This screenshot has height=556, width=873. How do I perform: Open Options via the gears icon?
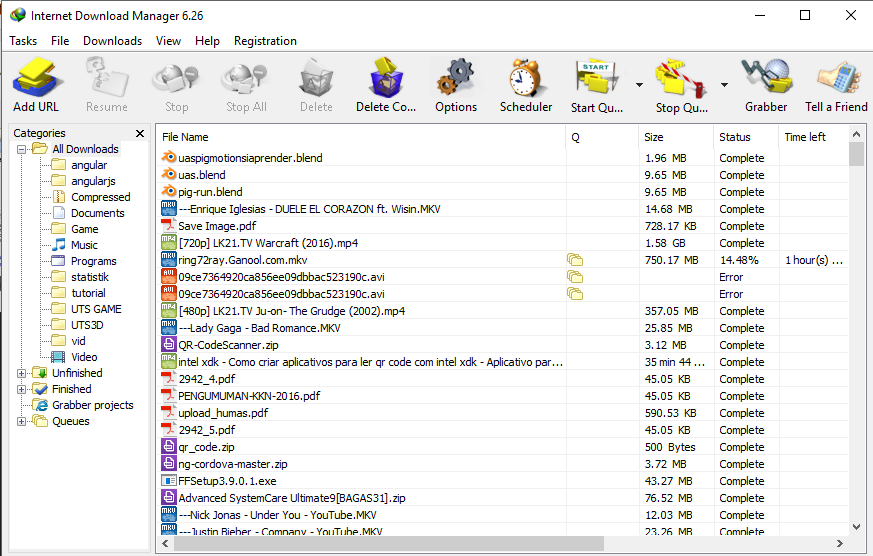[x=455, y=78]
